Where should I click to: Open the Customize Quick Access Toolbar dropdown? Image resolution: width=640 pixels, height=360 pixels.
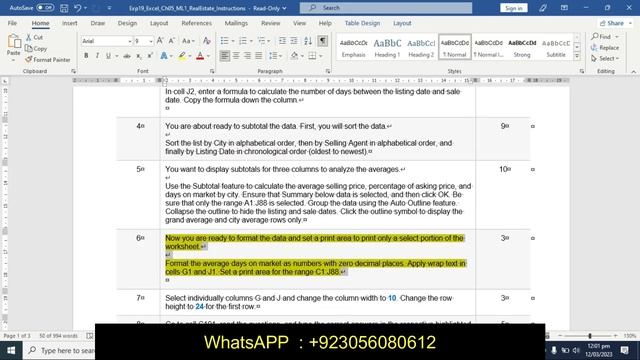(109, 8)
